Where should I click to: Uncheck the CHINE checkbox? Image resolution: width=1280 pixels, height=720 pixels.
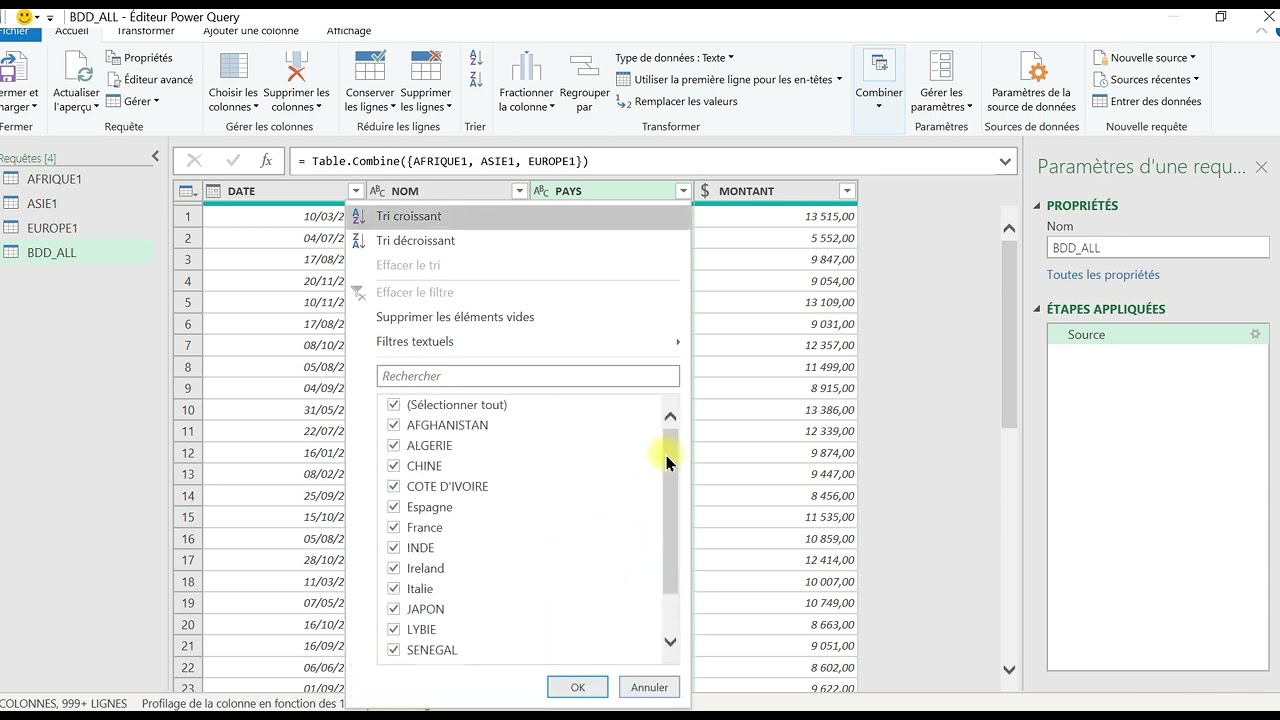394,466
